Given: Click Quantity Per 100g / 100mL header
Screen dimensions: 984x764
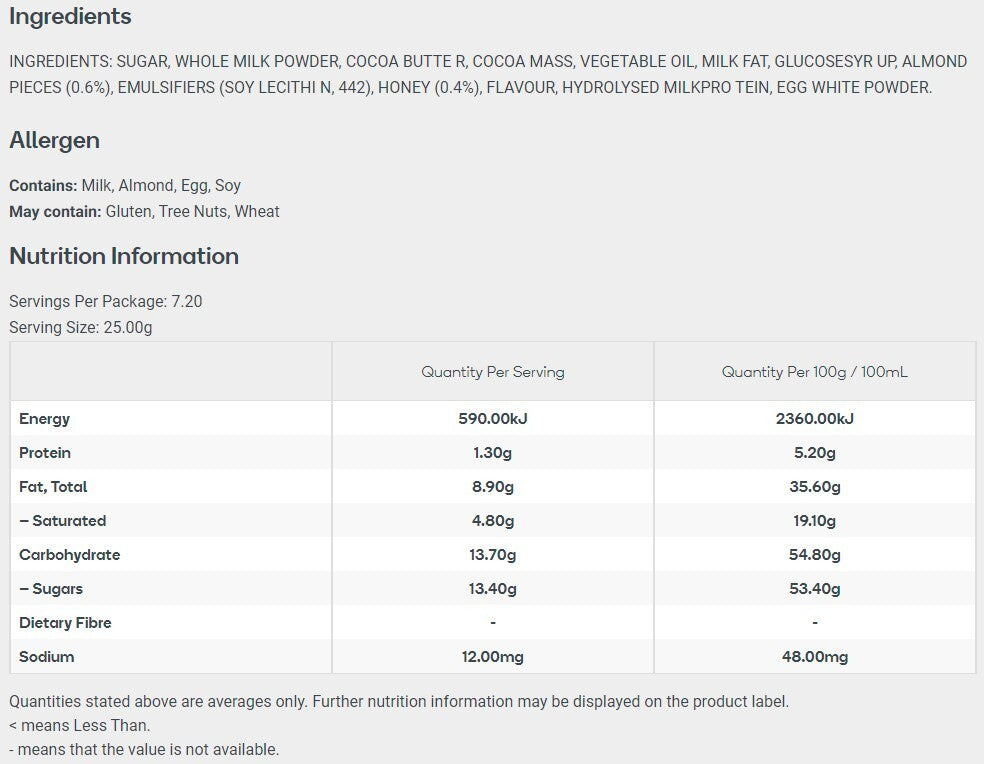Looking at the screenshot, I should pos(815,372).
